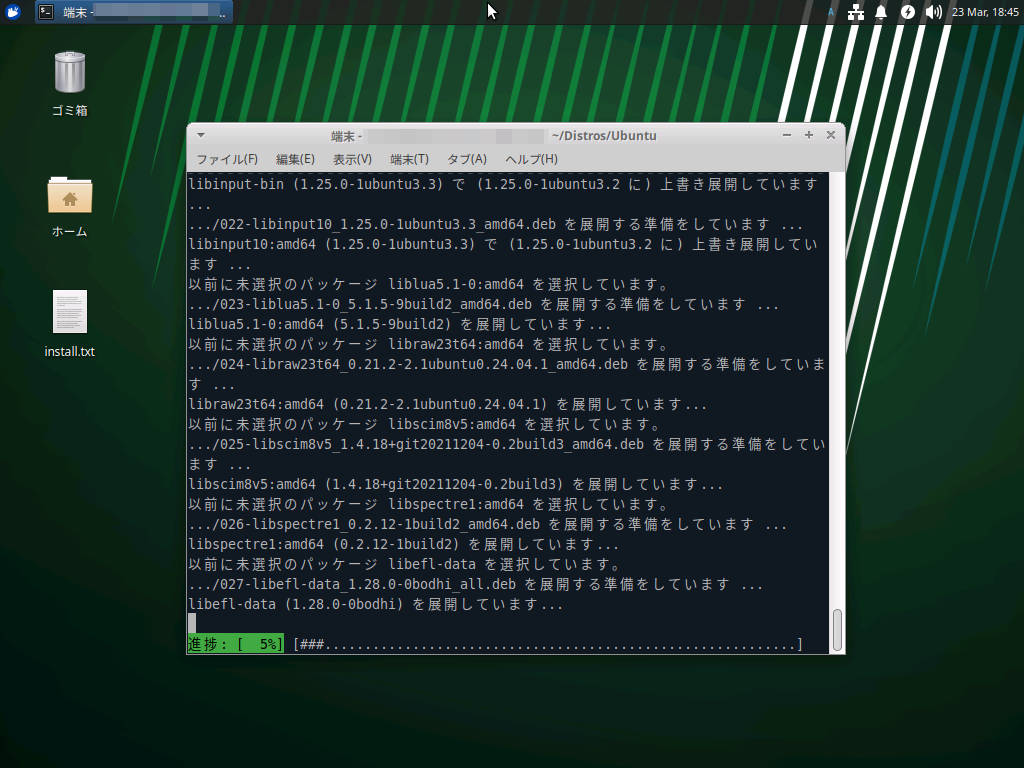Open the terminal window options triangle

click(x=200, y=135)
